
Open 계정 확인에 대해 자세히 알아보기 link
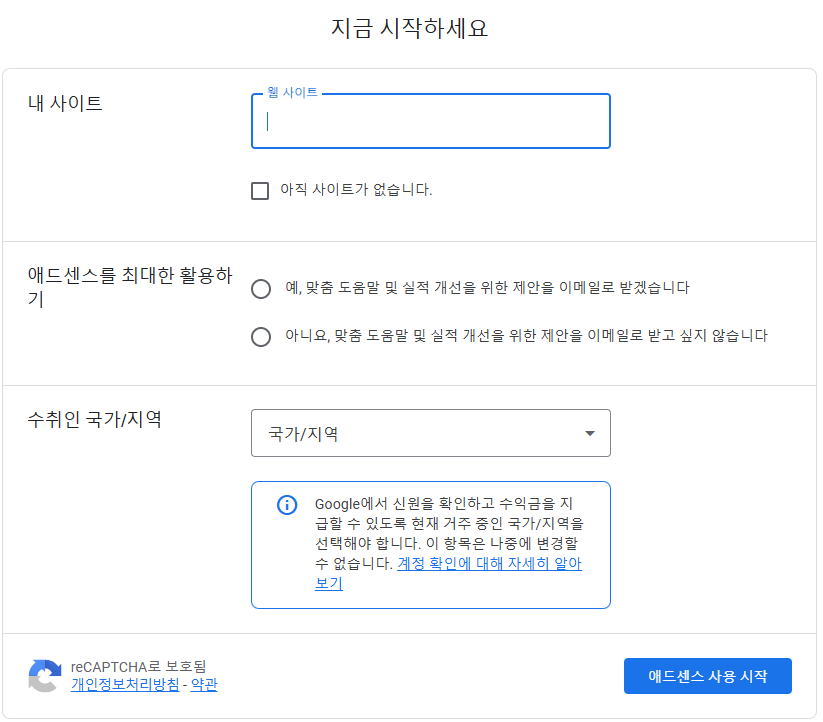click(x=448, y=574)
